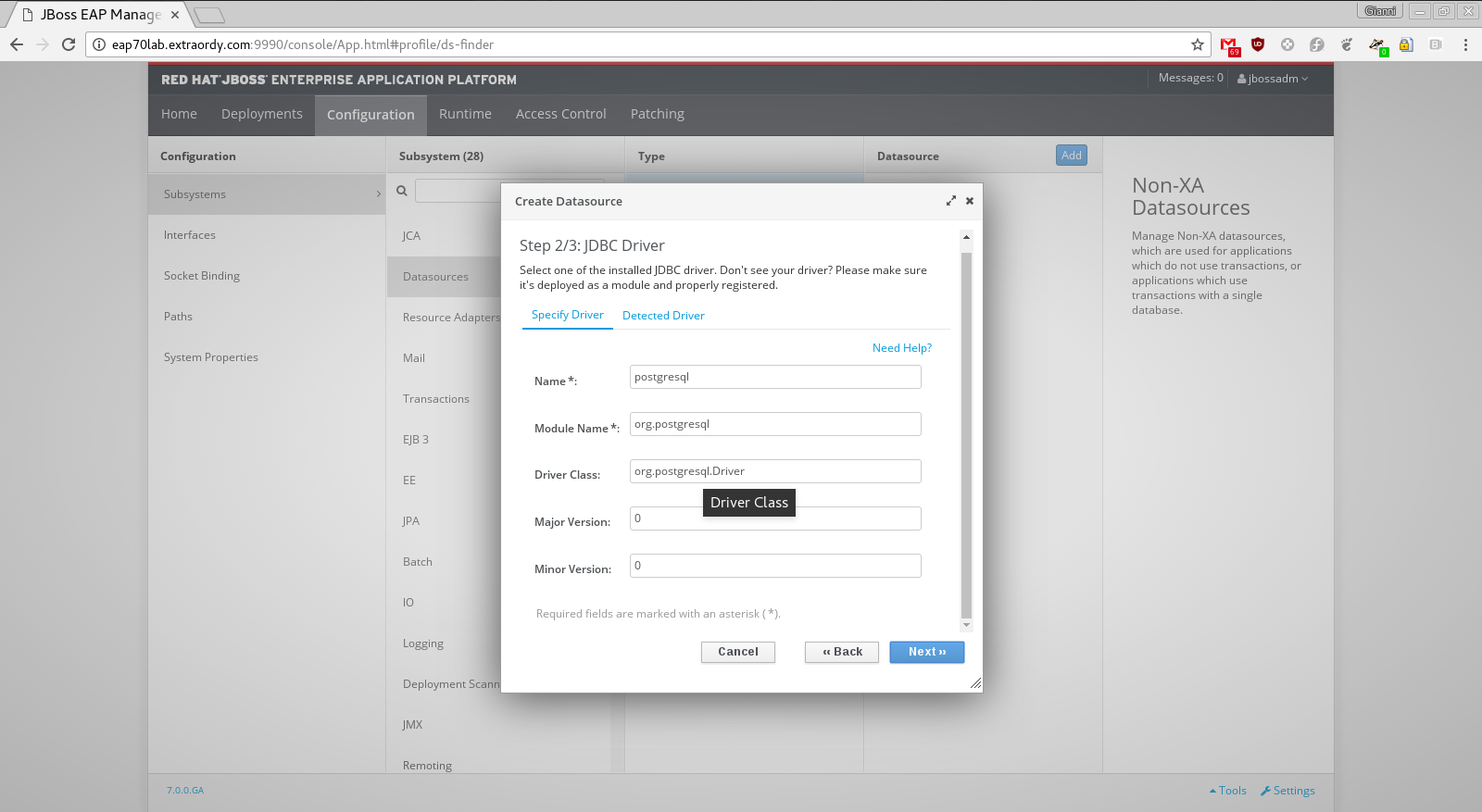1482x812 pixels.
Task: Close the JBoss EAP Management browser tab
Action: [175, 15]
